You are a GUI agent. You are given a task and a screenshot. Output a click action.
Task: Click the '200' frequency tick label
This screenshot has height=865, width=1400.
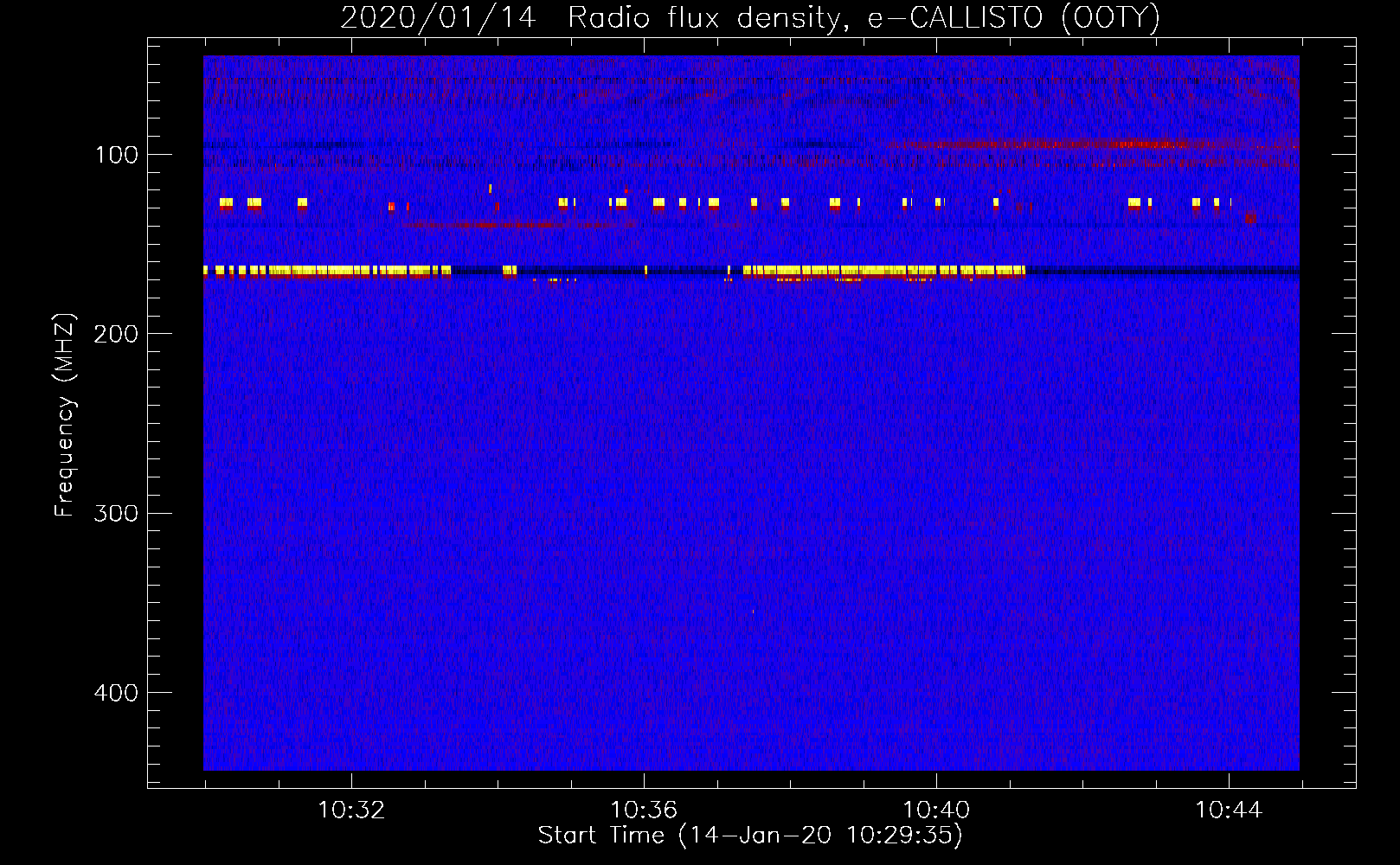click(116, 334)
